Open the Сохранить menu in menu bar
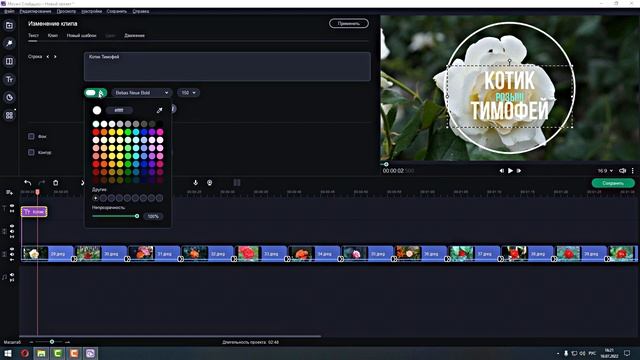 click(117, 11)
